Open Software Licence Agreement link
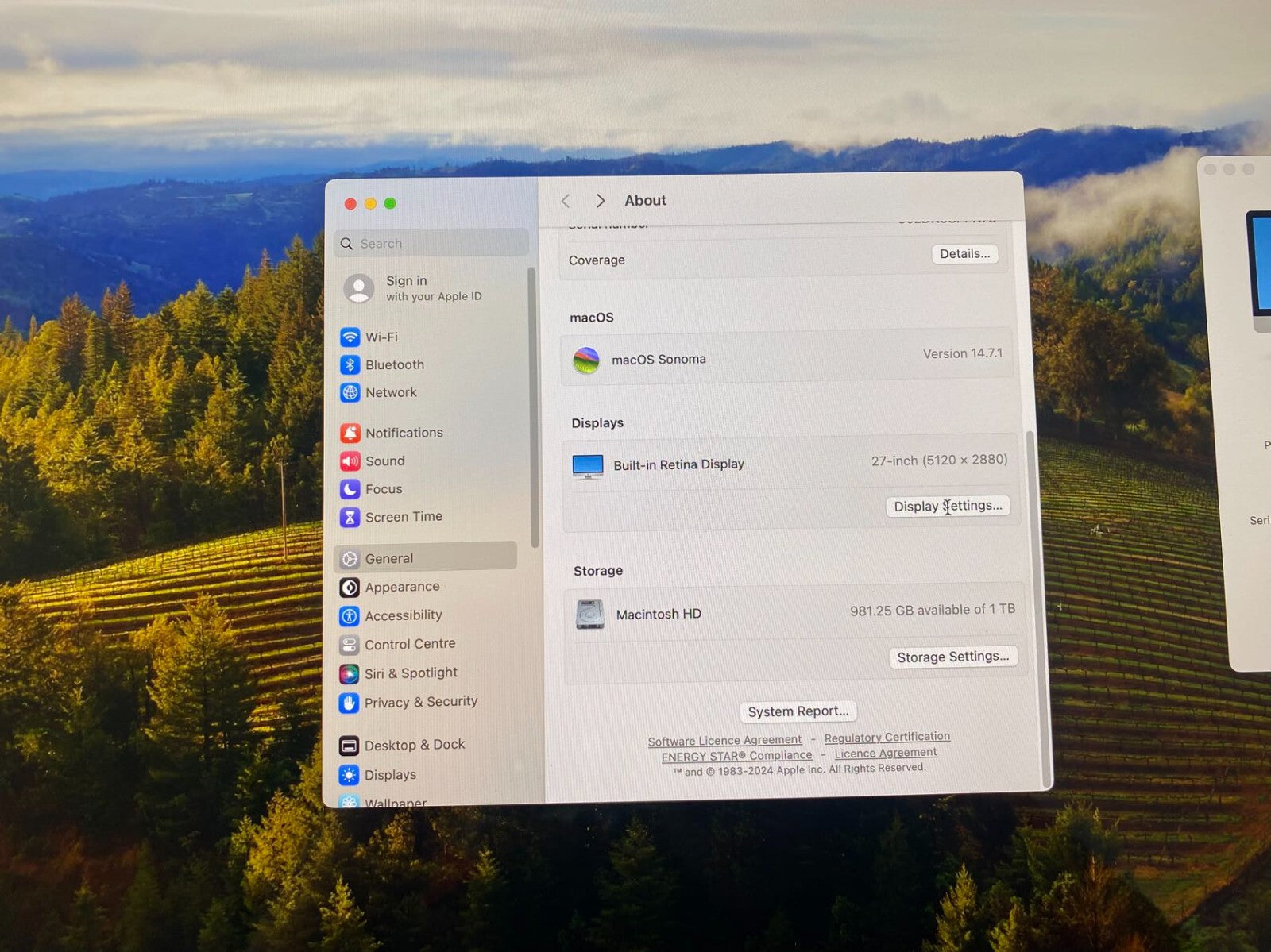 coord(724,741)
